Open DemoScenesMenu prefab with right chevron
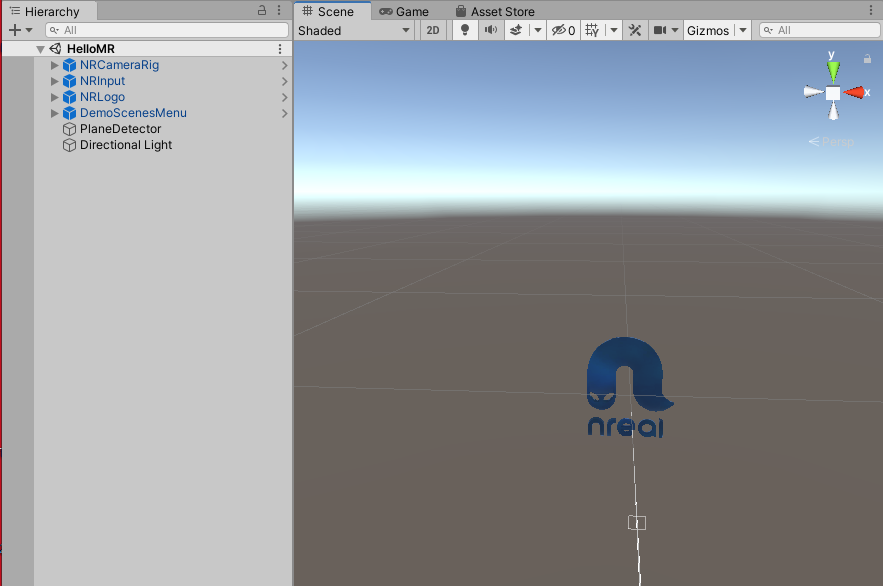Viewport: 883px width, 586px height. click(x=284, y=113)
